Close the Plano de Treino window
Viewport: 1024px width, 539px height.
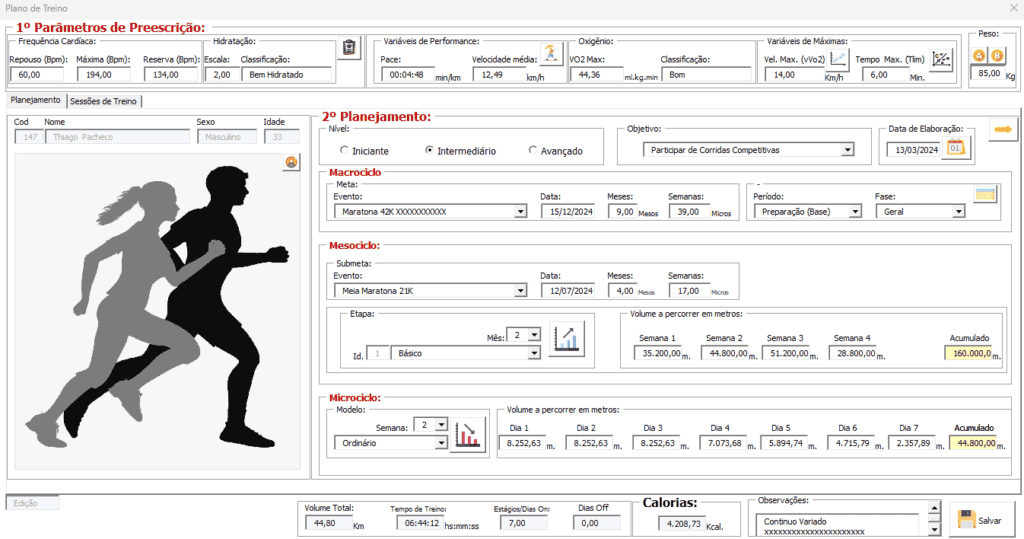tap(1014, 8)
